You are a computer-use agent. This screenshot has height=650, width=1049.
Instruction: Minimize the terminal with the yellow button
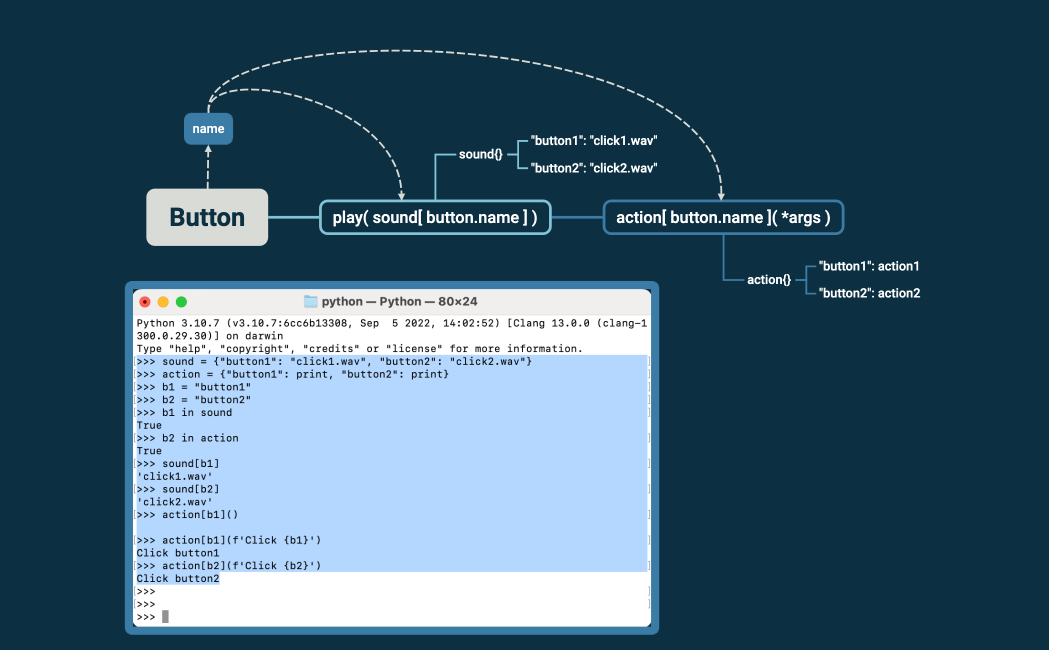[x=163, y=301]
